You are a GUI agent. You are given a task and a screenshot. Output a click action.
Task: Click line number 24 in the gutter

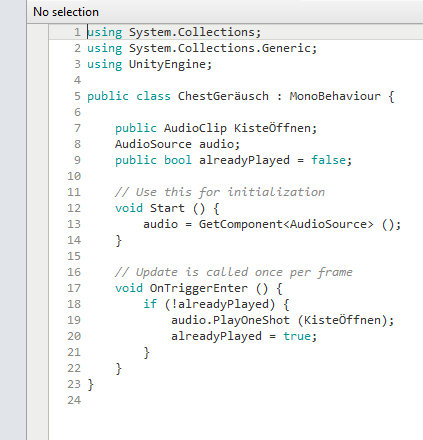tap(74, 400)
